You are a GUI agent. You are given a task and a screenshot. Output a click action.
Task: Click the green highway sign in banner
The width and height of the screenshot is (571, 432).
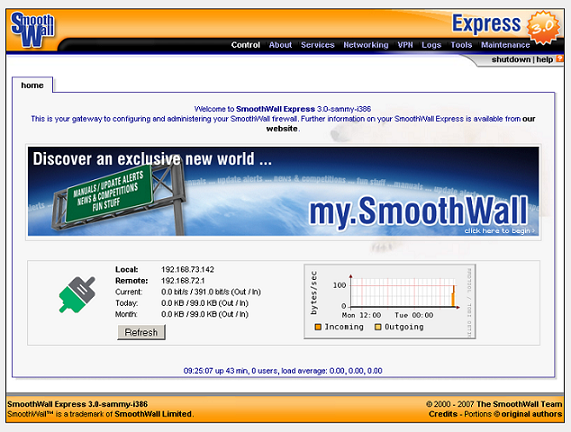point(108,193)
